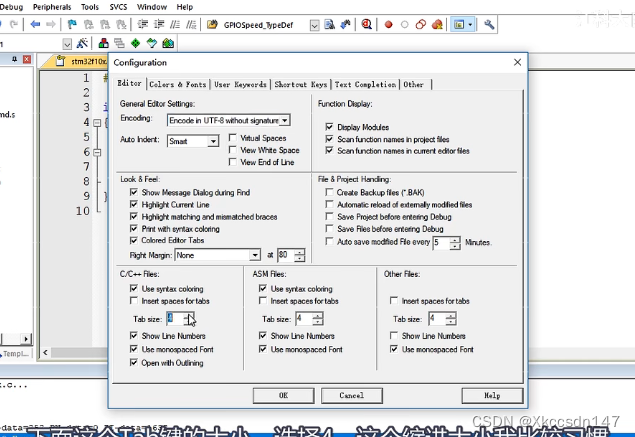This screenshot has height=437, width=635.
Task: Click the auto save minutes spinner
Action: coord(455,243)
